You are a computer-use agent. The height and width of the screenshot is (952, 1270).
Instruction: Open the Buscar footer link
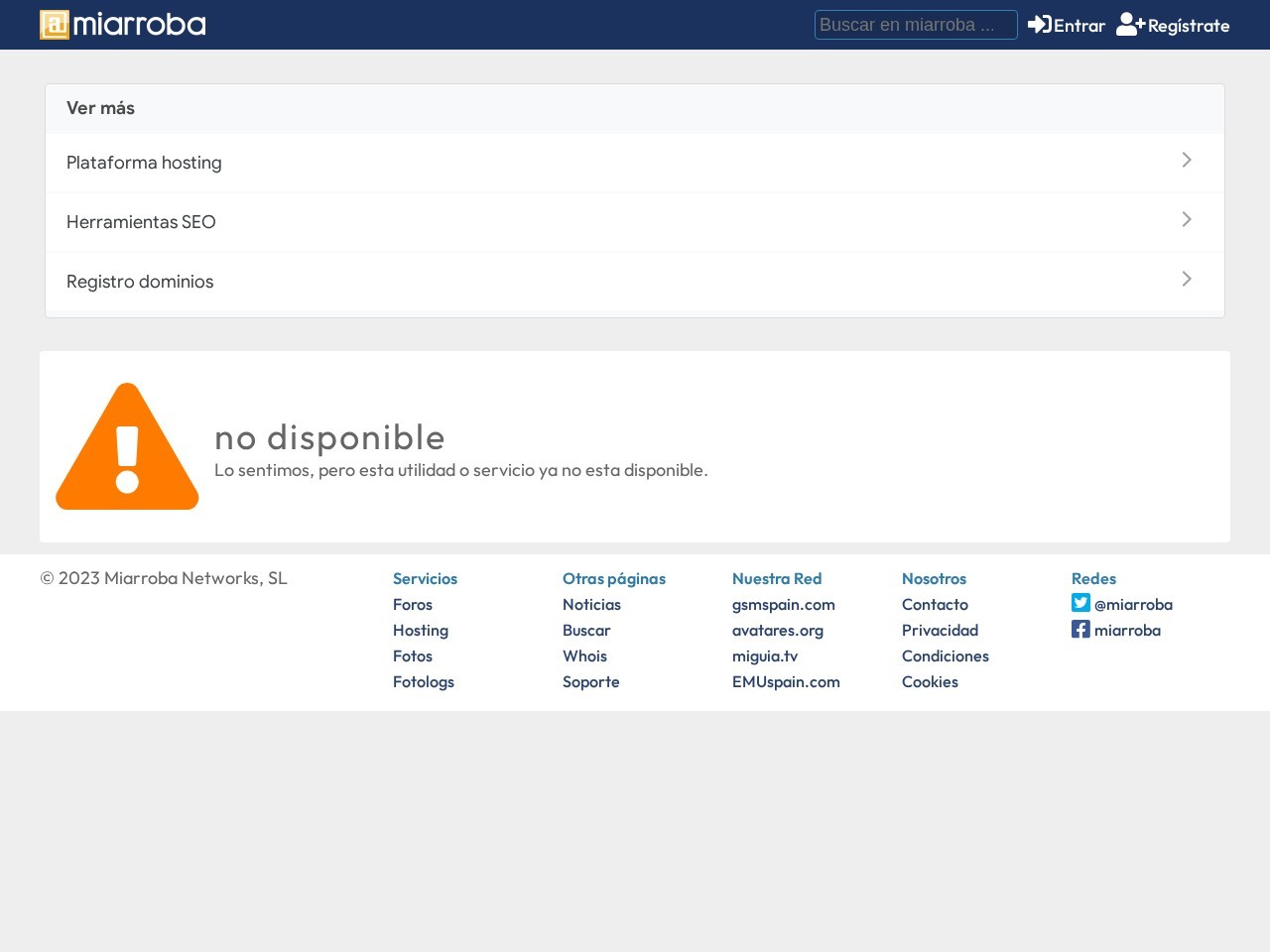click(586, 630)
